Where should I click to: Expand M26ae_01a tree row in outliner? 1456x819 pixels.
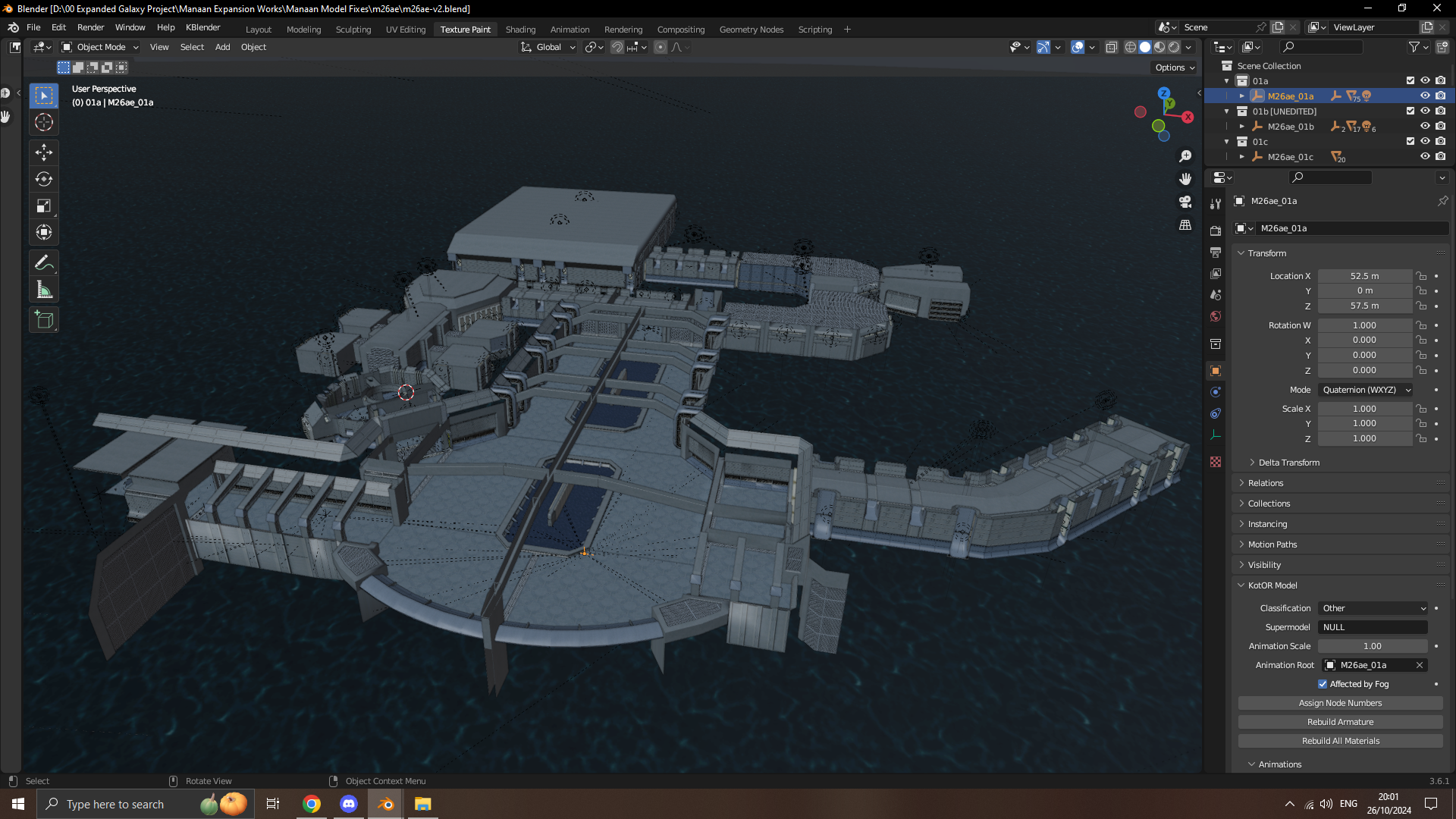click(1241, 96)
